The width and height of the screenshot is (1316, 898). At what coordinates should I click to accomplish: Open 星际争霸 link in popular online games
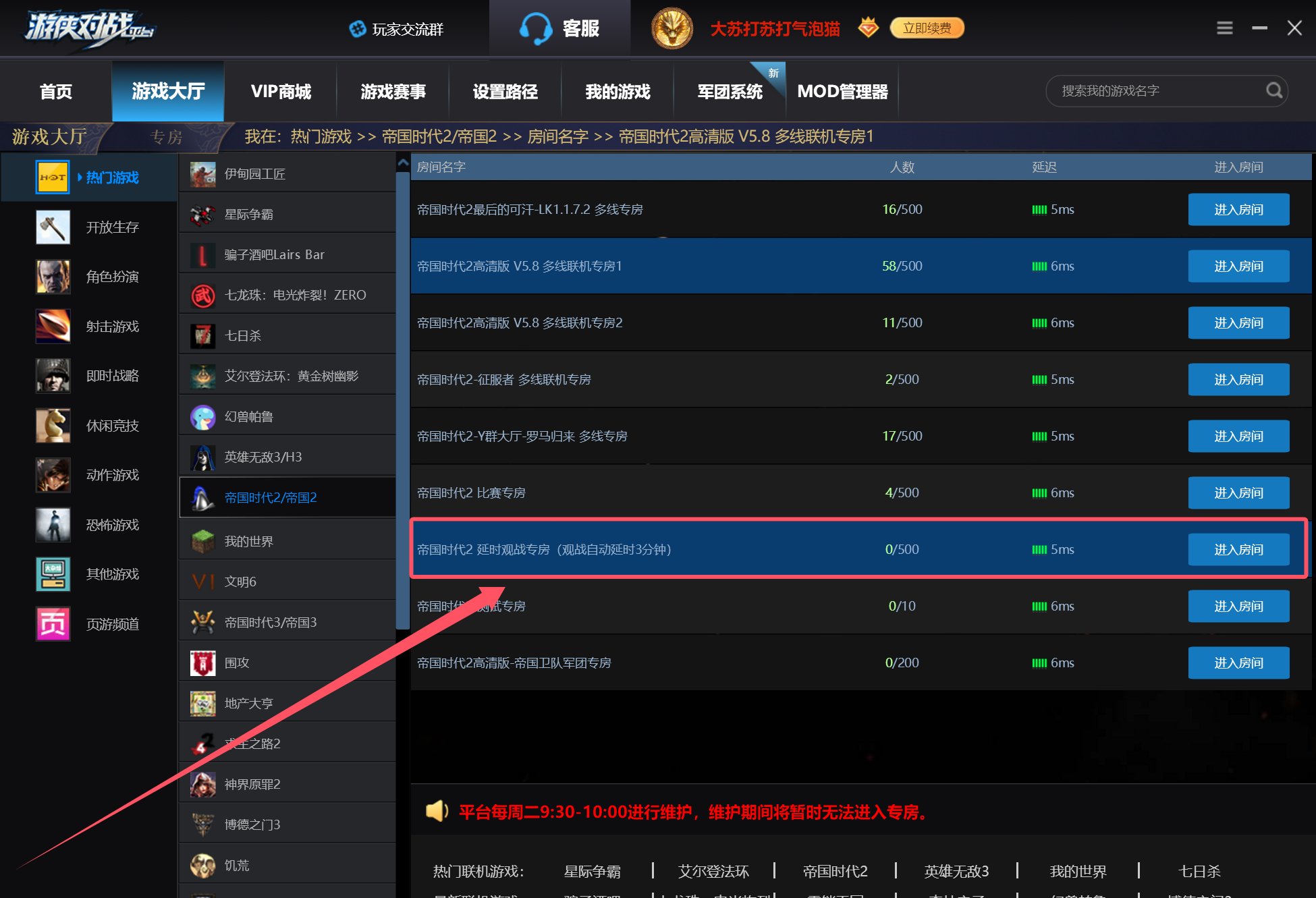click(592, 871)
